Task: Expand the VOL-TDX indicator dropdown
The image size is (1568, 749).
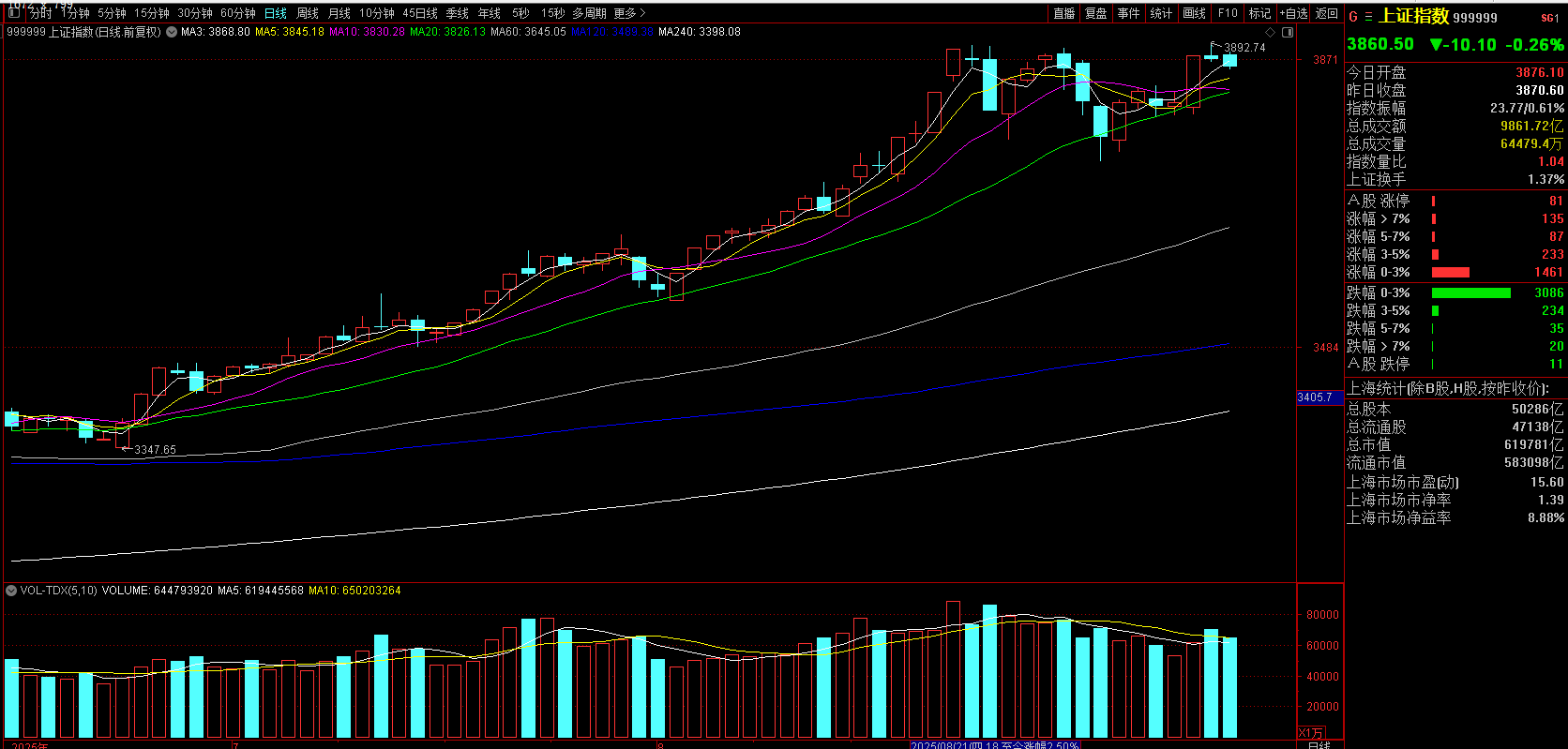Action: point(11,591)
